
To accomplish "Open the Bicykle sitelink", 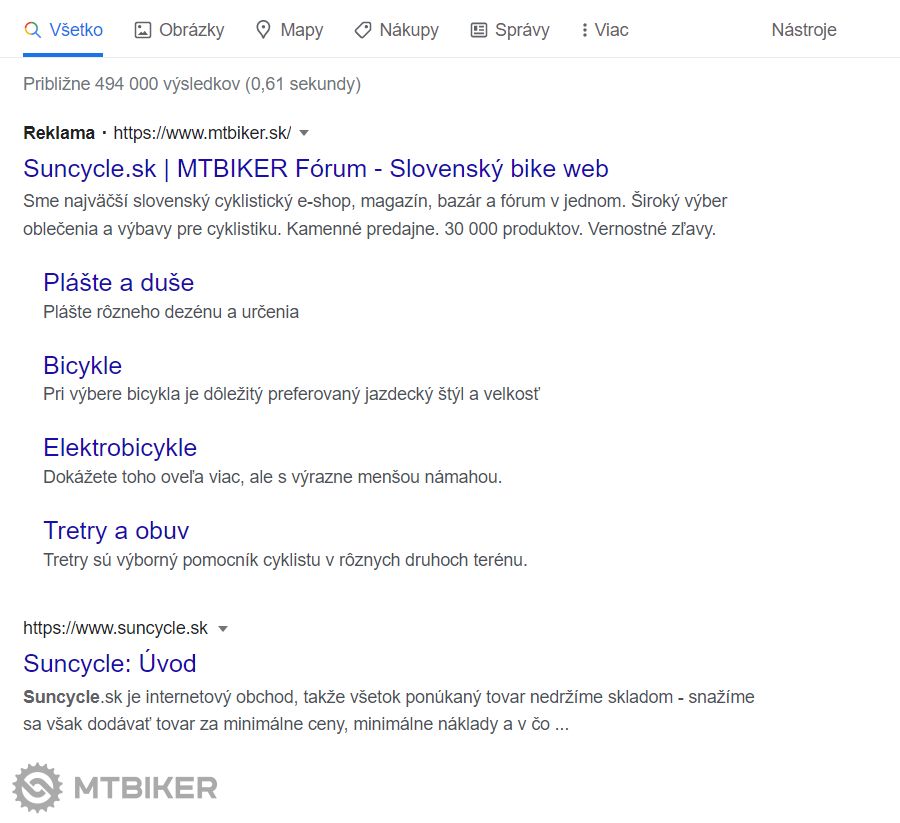I will point(82,365).
